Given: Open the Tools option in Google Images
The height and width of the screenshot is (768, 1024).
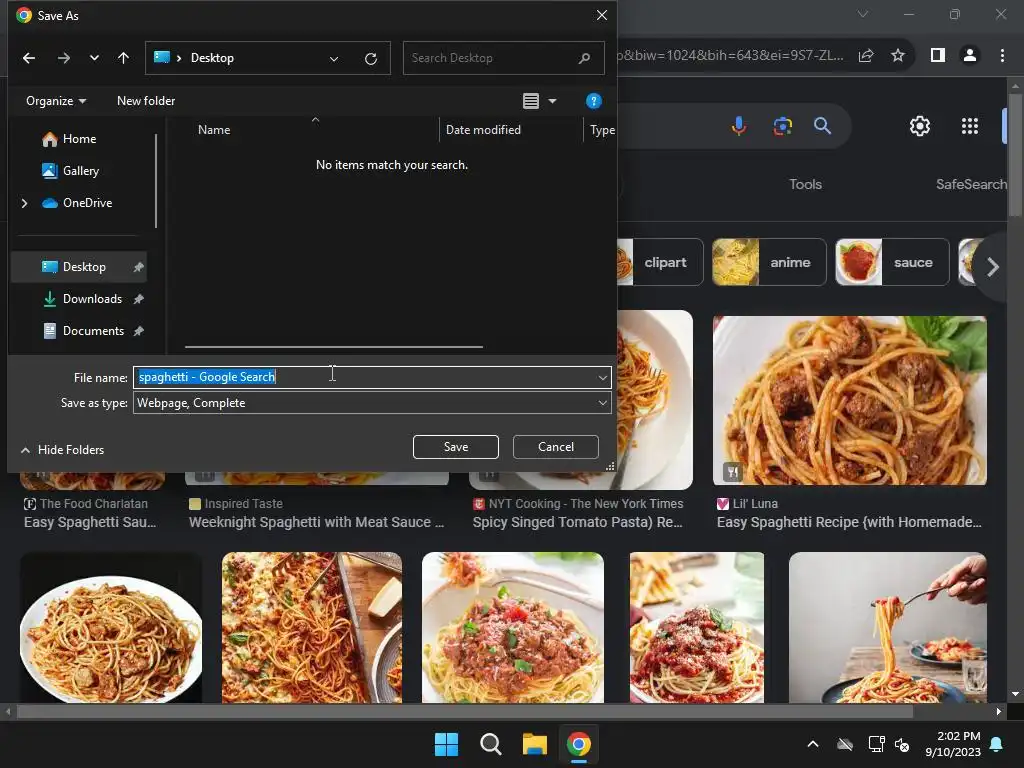Looking at the screenshot, I should (805, 184).
